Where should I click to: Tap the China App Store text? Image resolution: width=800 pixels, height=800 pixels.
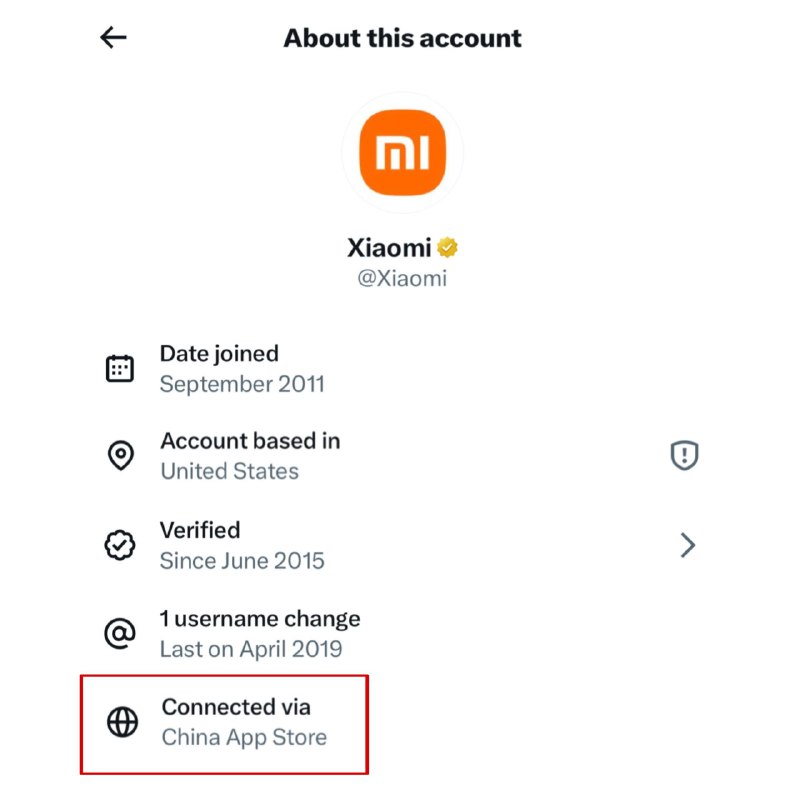coord(244,738)
